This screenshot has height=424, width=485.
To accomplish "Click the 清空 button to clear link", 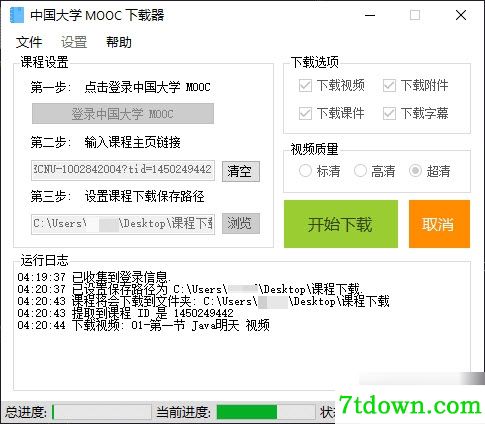I will [x=241, y=171].
